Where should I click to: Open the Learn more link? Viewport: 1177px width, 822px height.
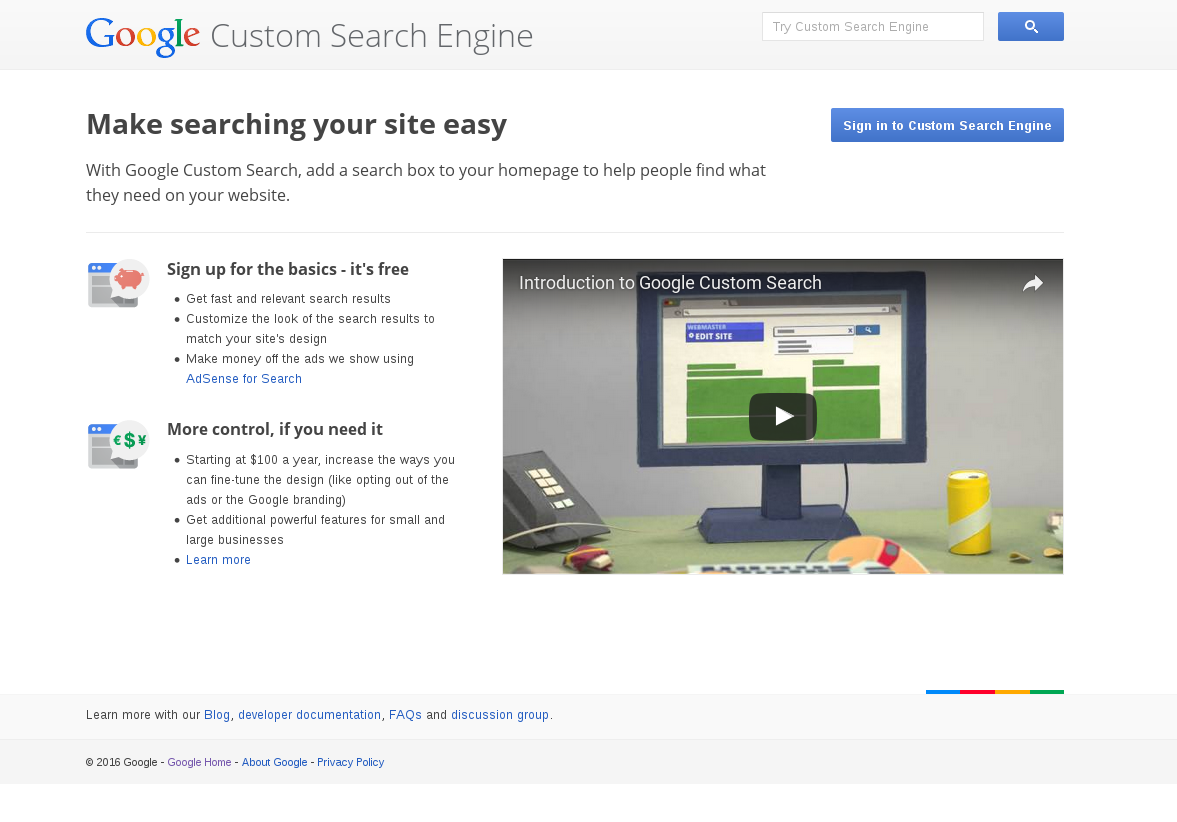point(218,560)
